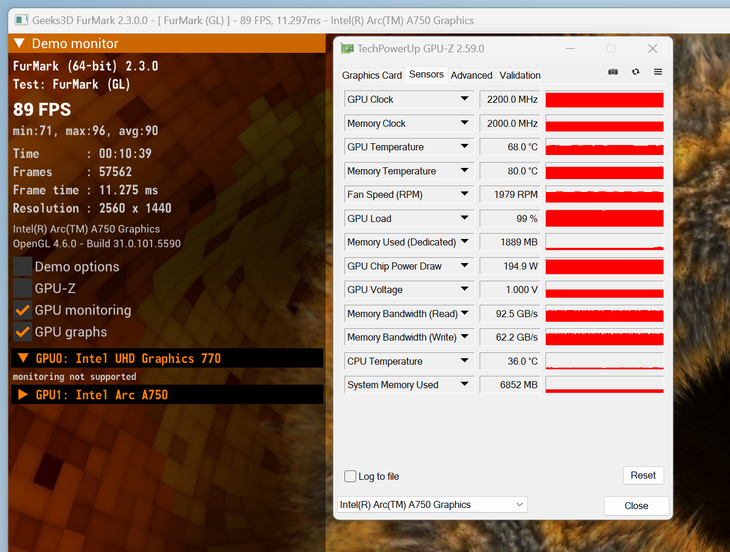This screenshot has width=730, height=552.
Task: Open the Memory Clock sensor dropdown
Action: coord(464,123)
